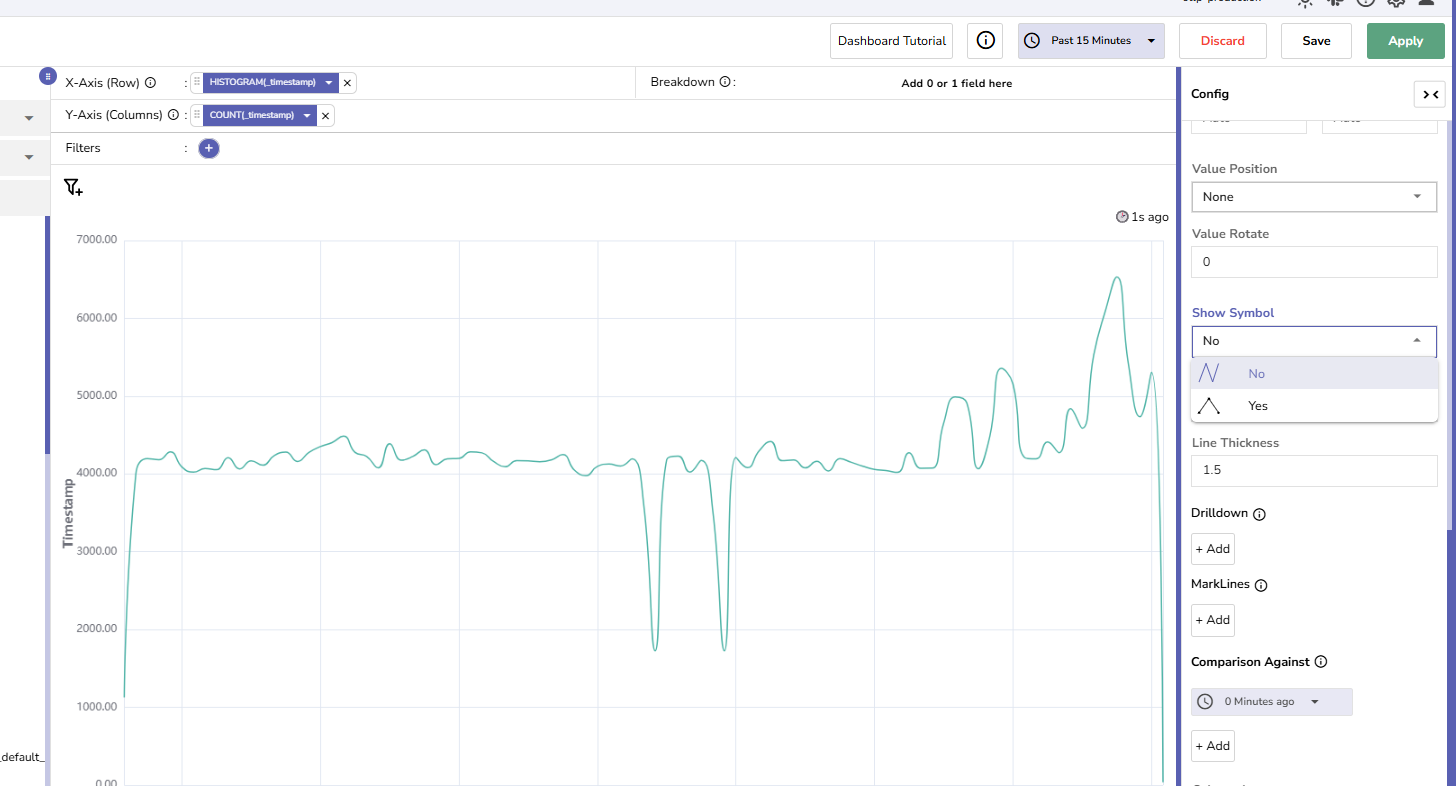Open the Value Position dropdown
Image resolution: width=1456 pixels, height=786 pixels.
tap(1313, 197)
